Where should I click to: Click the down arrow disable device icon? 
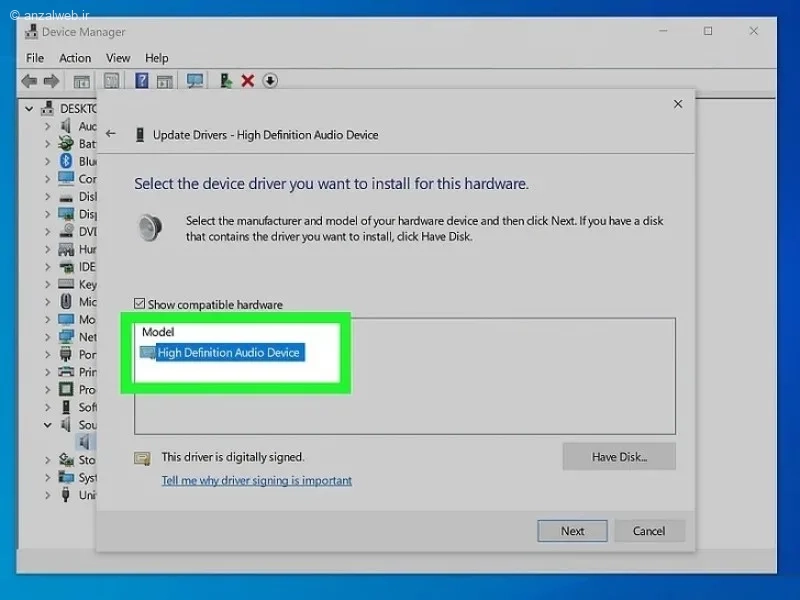tap(270, 81)
